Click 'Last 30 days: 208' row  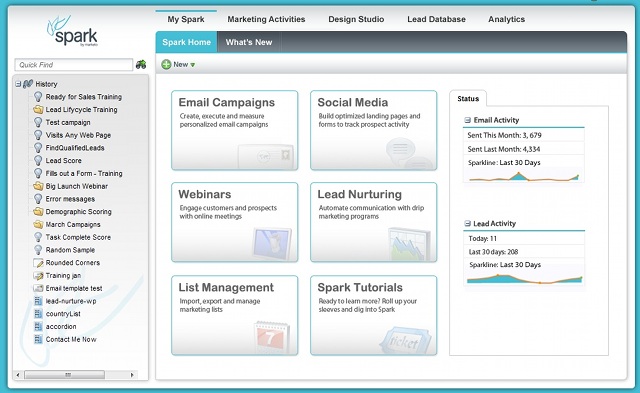click(x=493, y=252)
